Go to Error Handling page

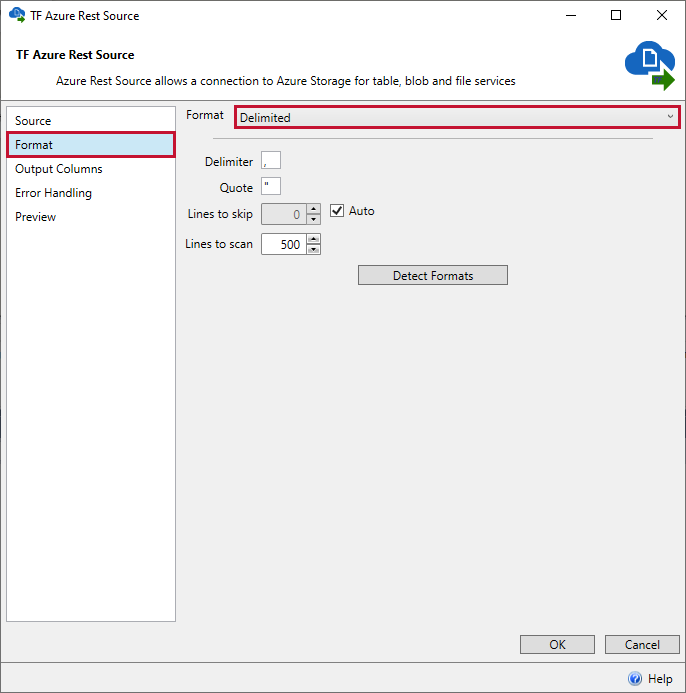[x=91, y=193]
